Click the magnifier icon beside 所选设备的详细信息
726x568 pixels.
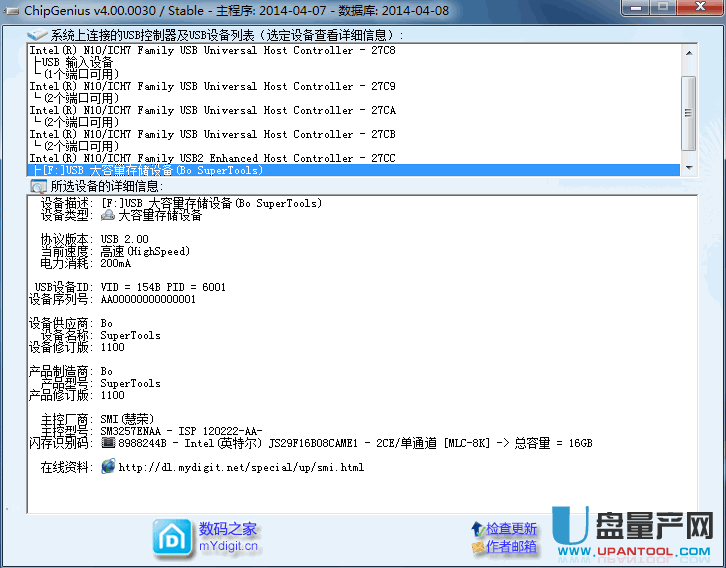point(38,186)
